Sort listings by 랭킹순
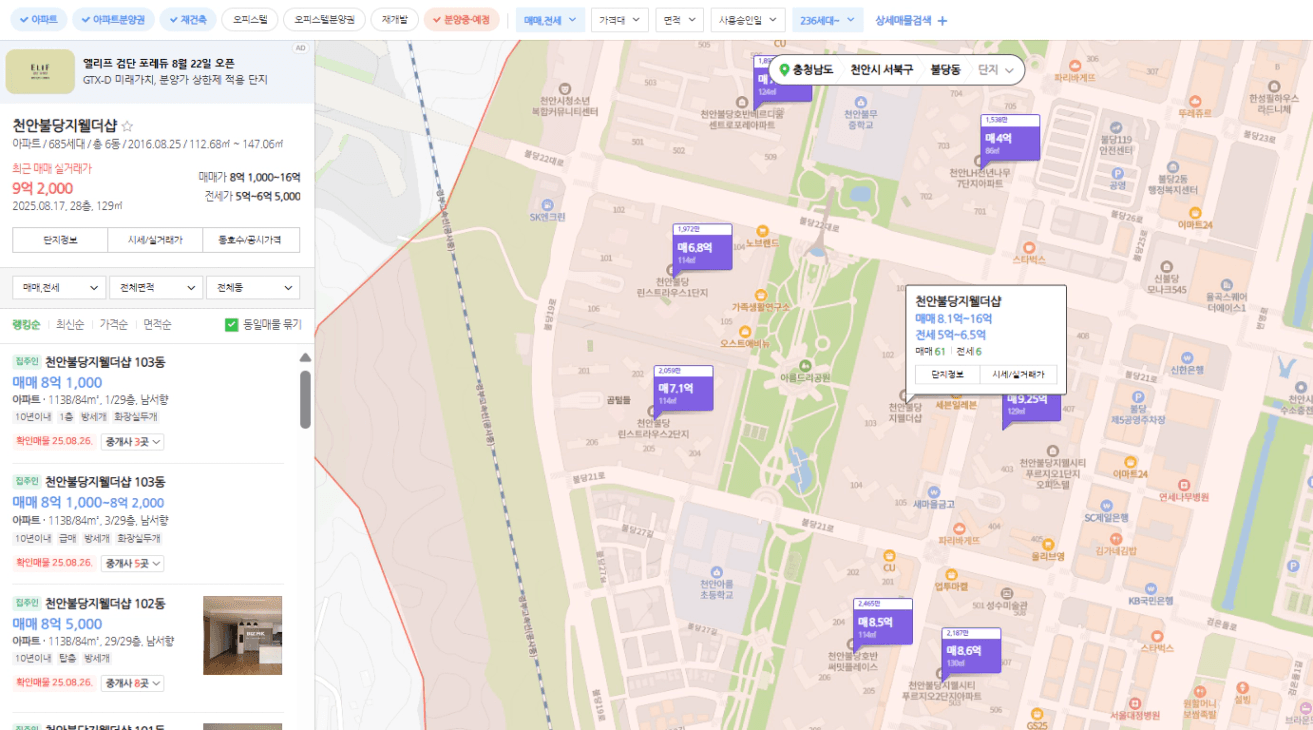The image size is (1313, 730). 26,324
